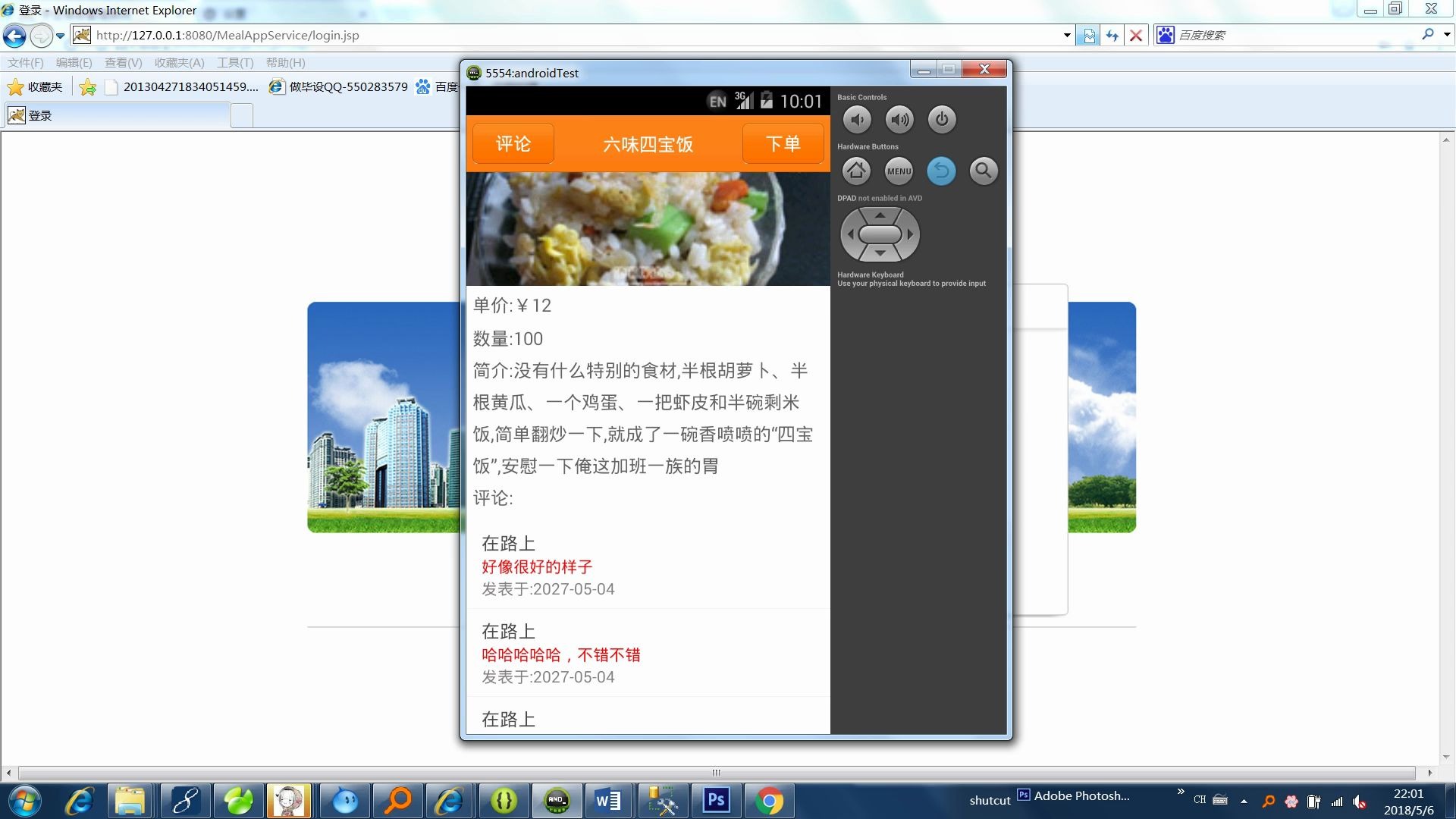Viewport: 1456px width, 819px height.
Task: Click the IE refresh icon
Action: 1112,36
